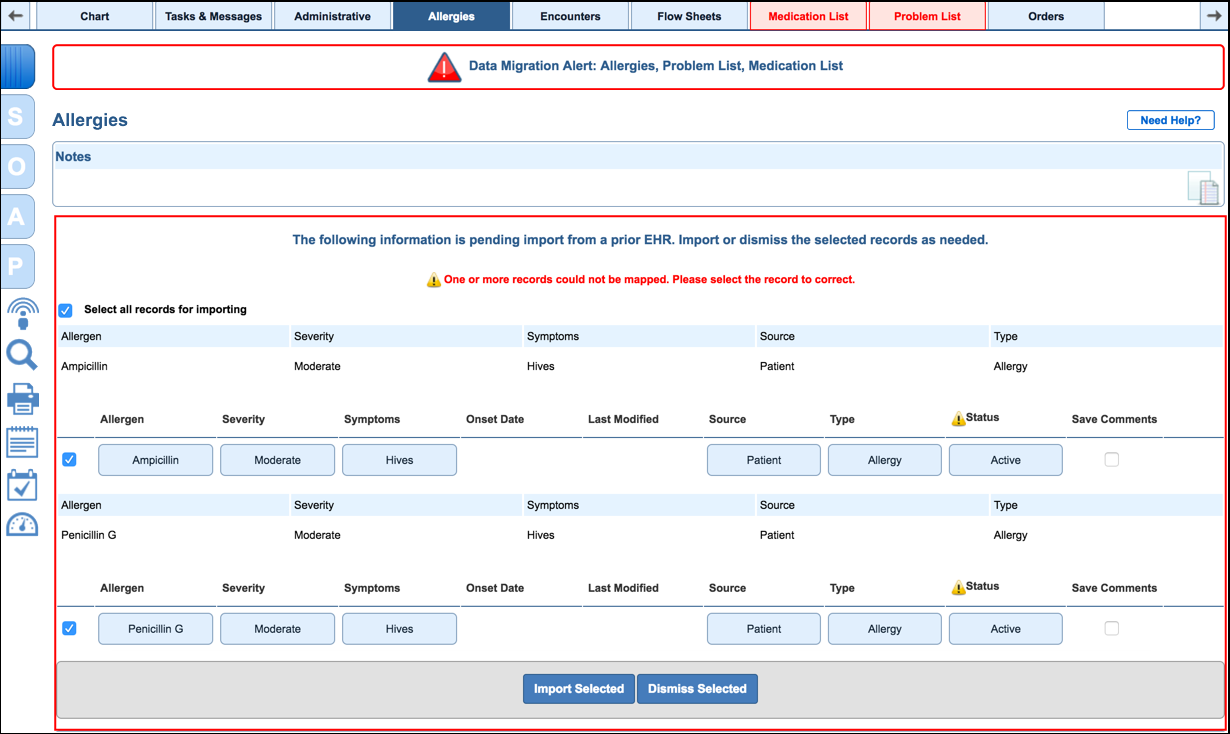Open Patient source selector in Penicillin G row

click(x=764, y=629)
